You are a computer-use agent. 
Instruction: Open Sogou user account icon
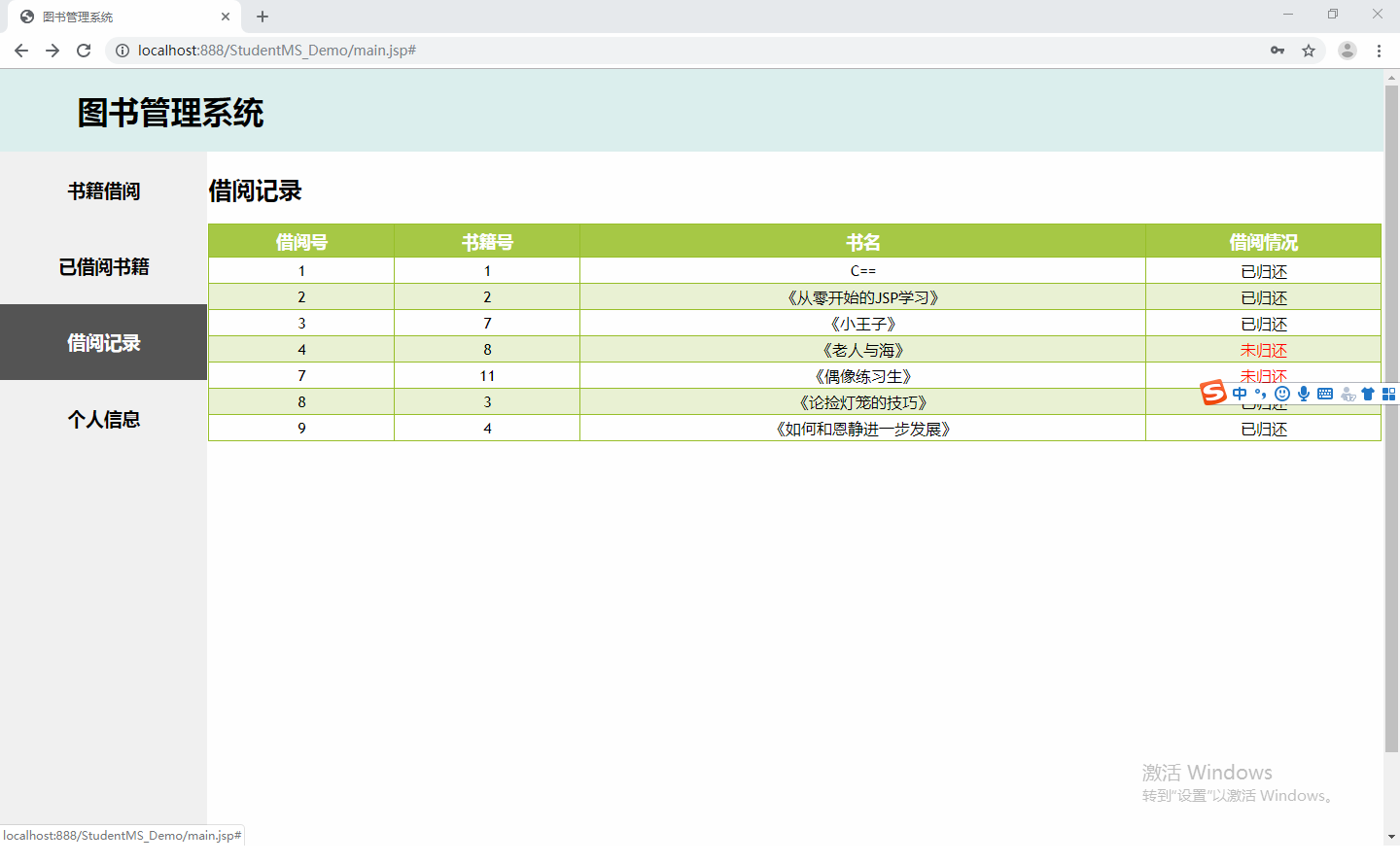click(x=1347, y=394)
